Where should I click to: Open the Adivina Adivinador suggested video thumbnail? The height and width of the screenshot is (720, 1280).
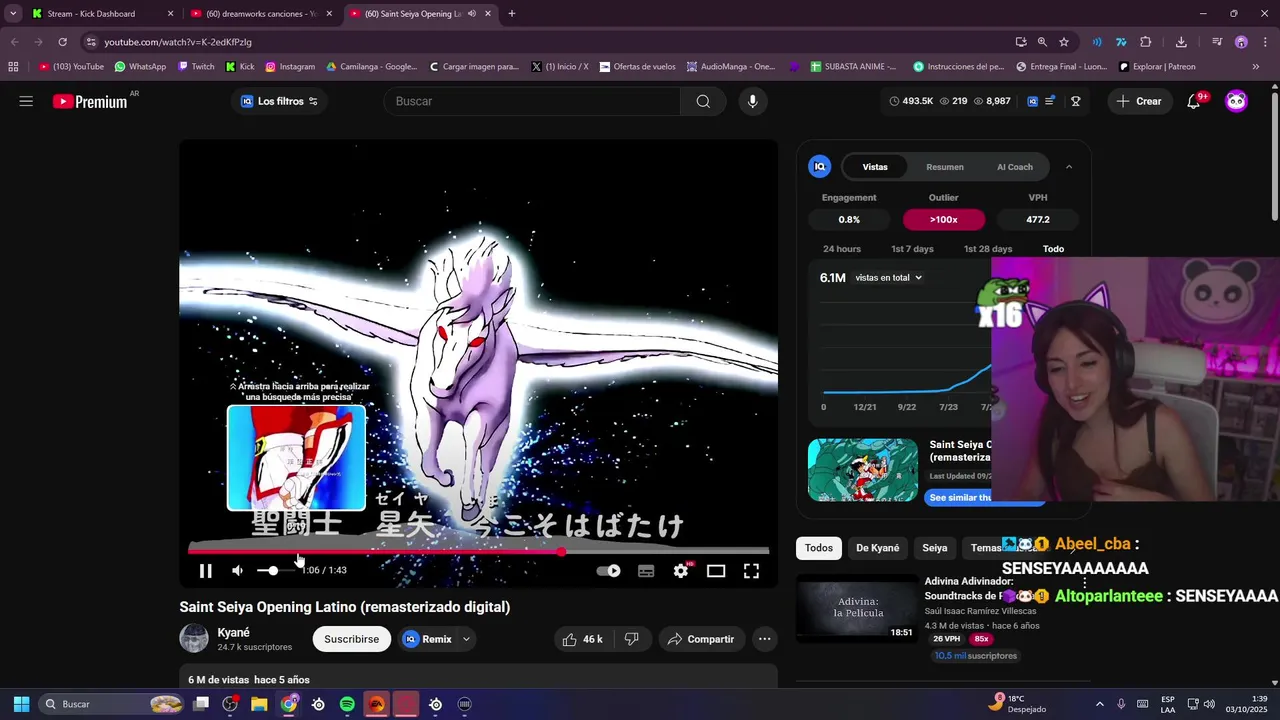(857, 609)
